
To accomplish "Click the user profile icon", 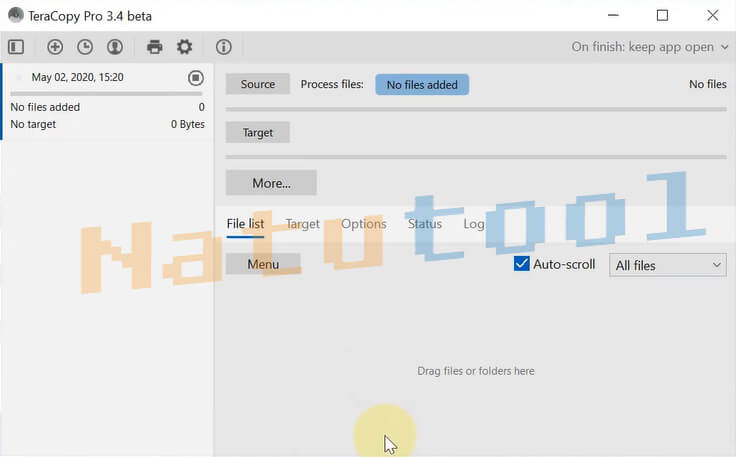I will pyautogui.click(x=115, y=47).
